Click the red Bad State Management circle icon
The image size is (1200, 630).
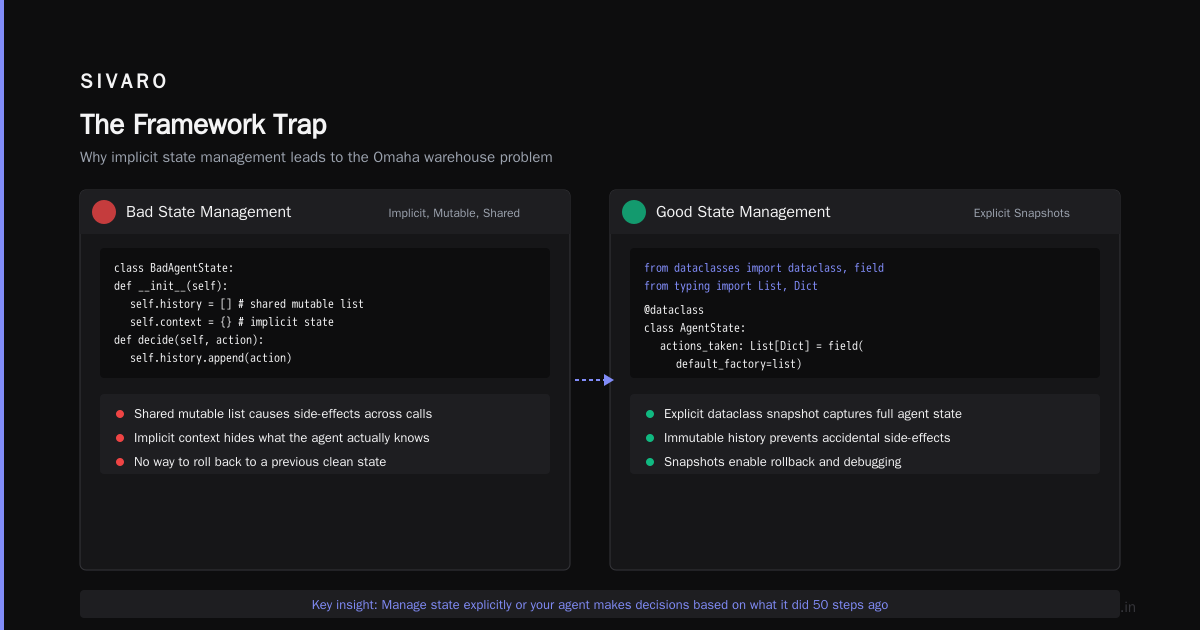pos(104,212)
